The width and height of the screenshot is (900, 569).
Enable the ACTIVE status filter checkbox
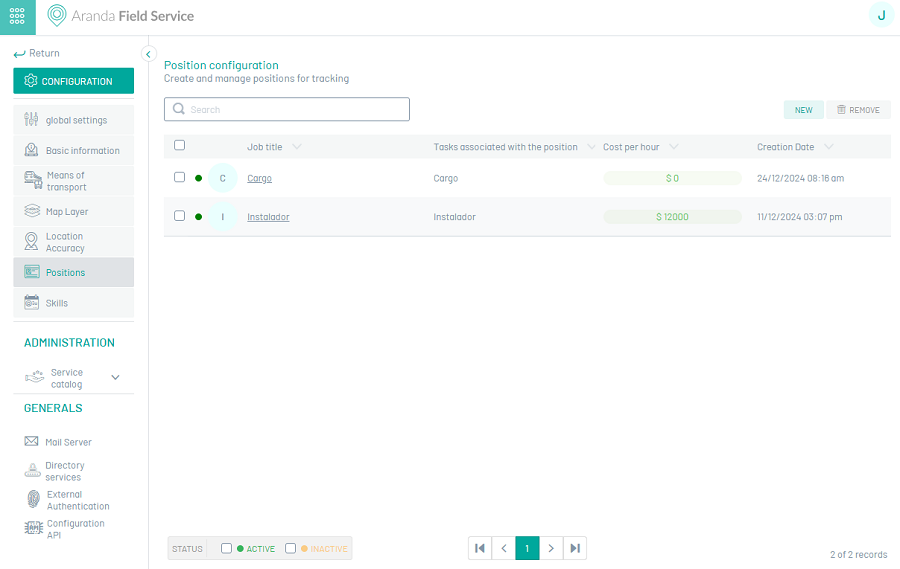[227, 548]
